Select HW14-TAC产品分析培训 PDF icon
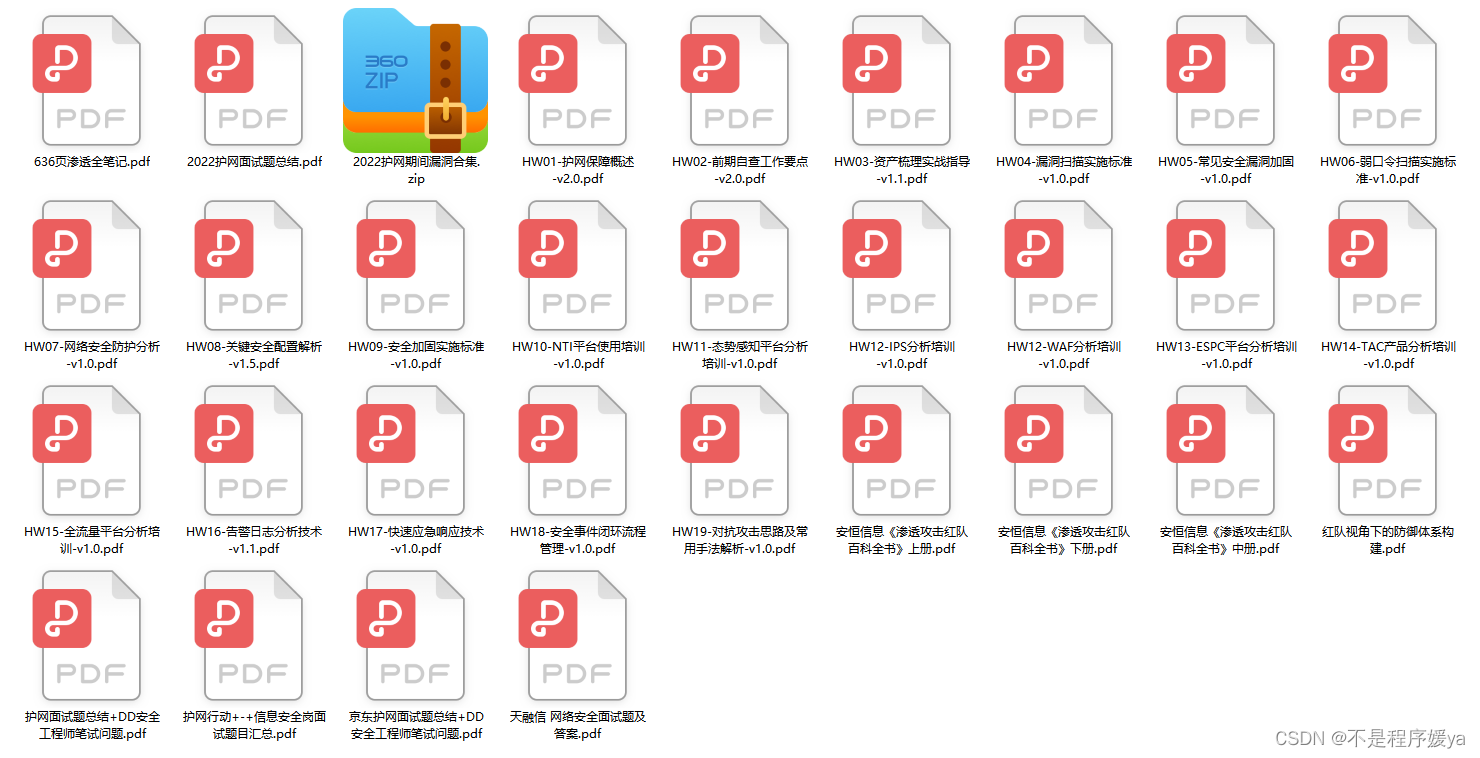The image size is (1480, 758). [x=1382, y=265]
